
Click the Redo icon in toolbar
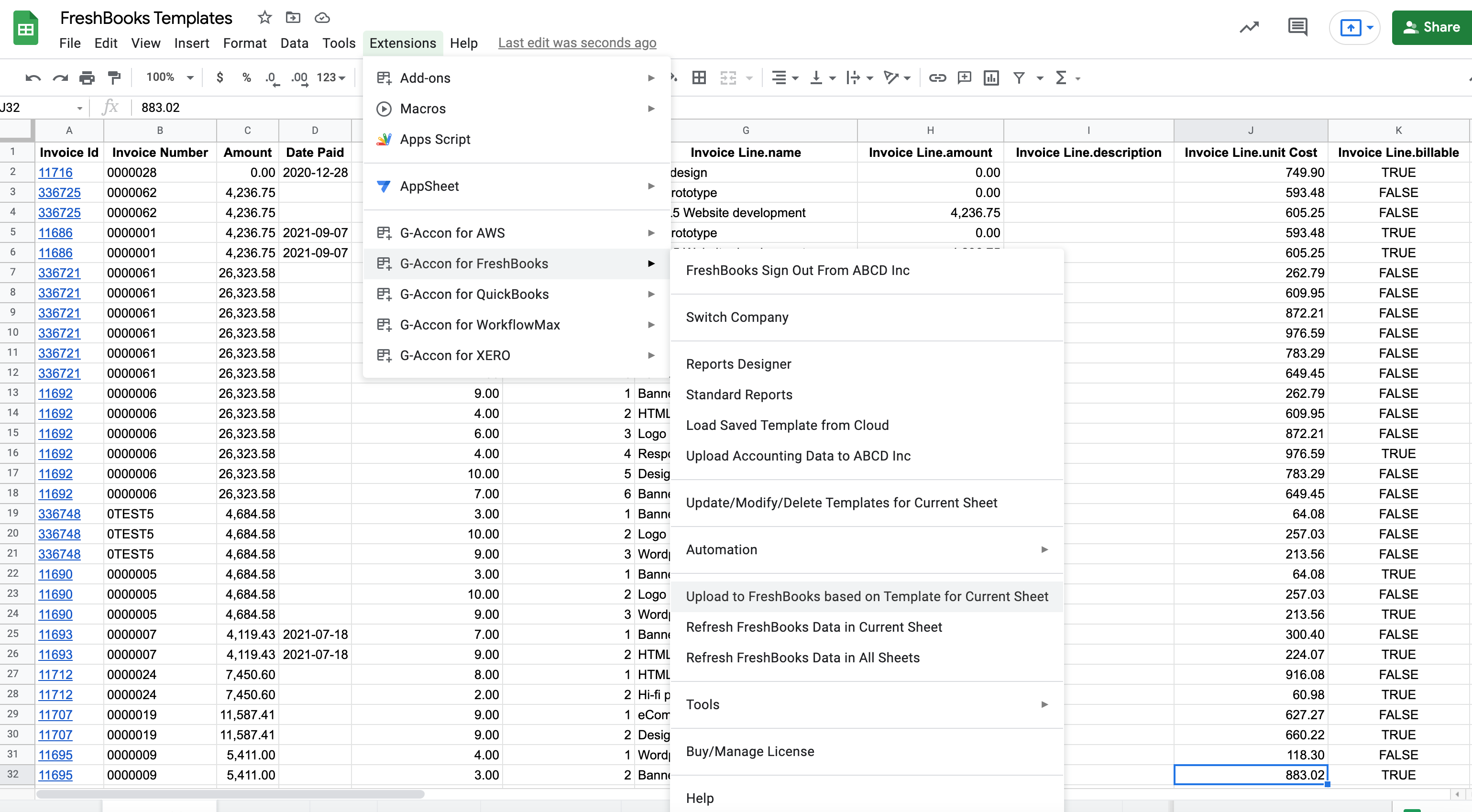[x=60, y=78]
